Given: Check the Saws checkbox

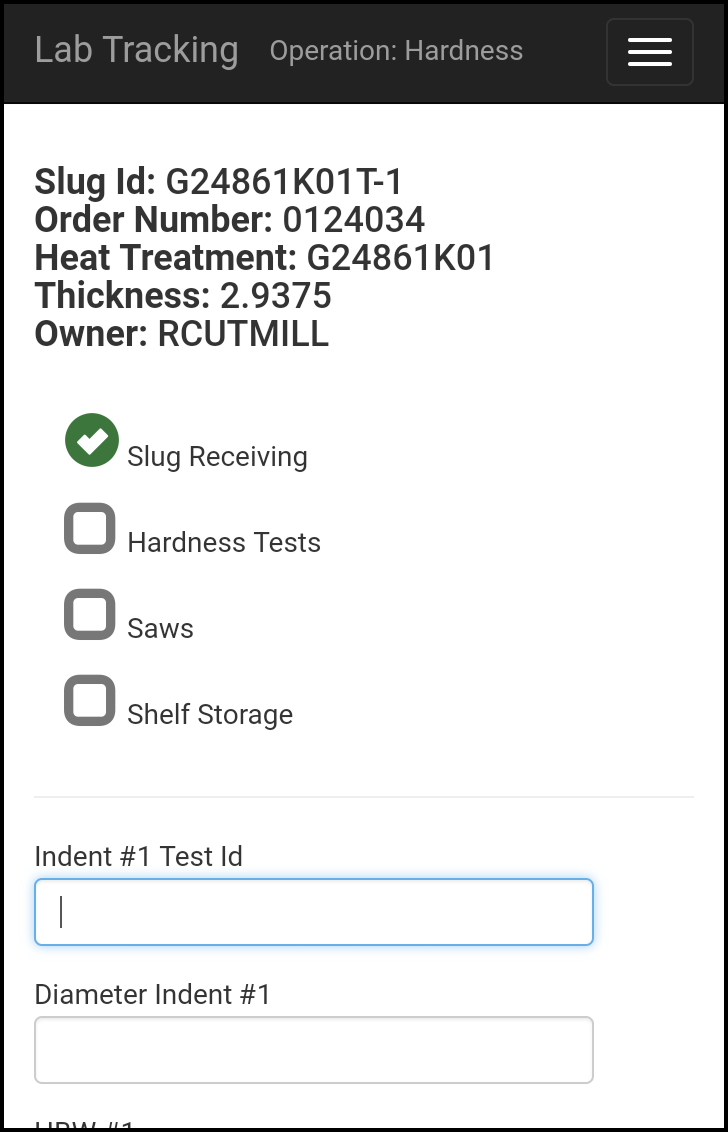Looking at the screenshot, I should click(89, 614).
